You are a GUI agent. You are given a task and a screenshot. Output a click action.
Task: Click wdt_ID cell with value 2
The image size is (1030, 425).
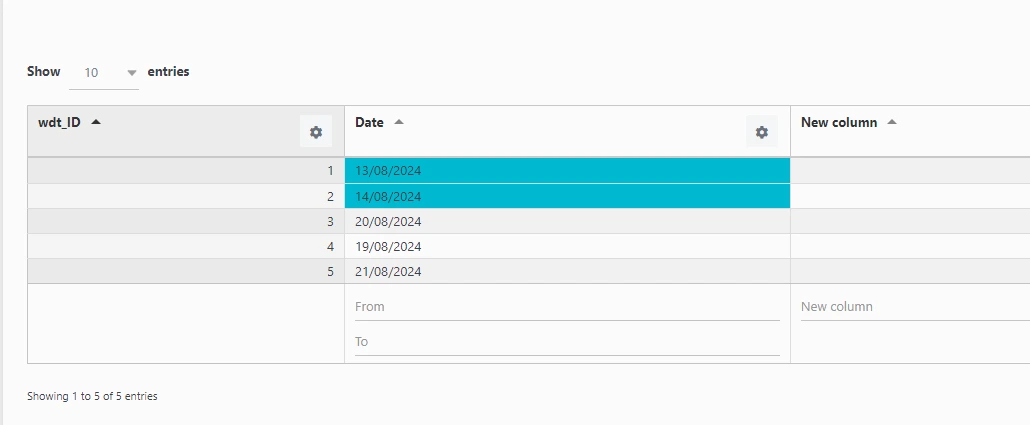click(186, 196)
